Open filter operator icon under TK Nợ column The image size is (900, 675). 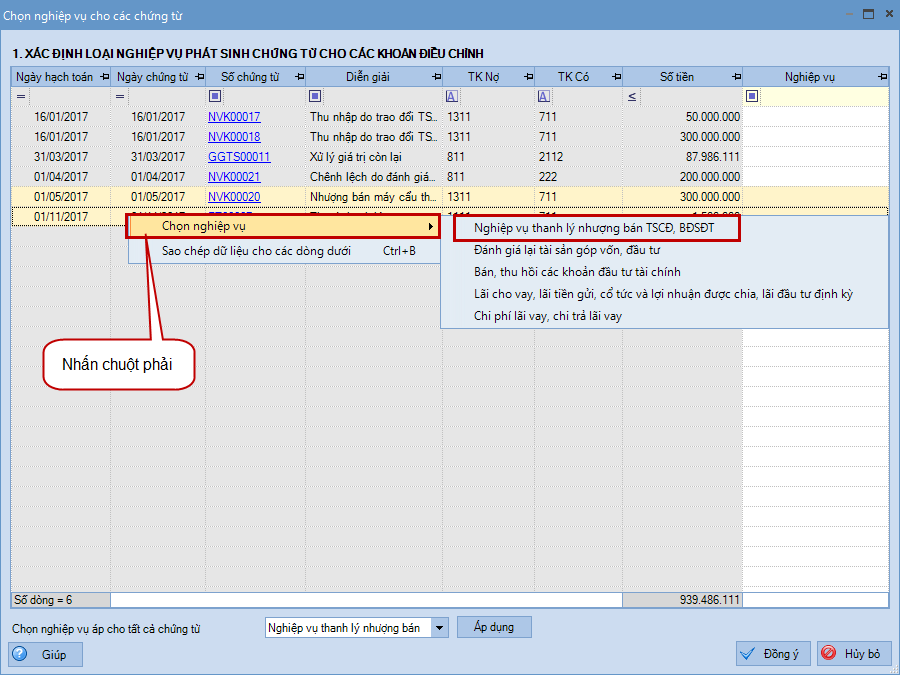pyautogui.click(x=451, y=96)
